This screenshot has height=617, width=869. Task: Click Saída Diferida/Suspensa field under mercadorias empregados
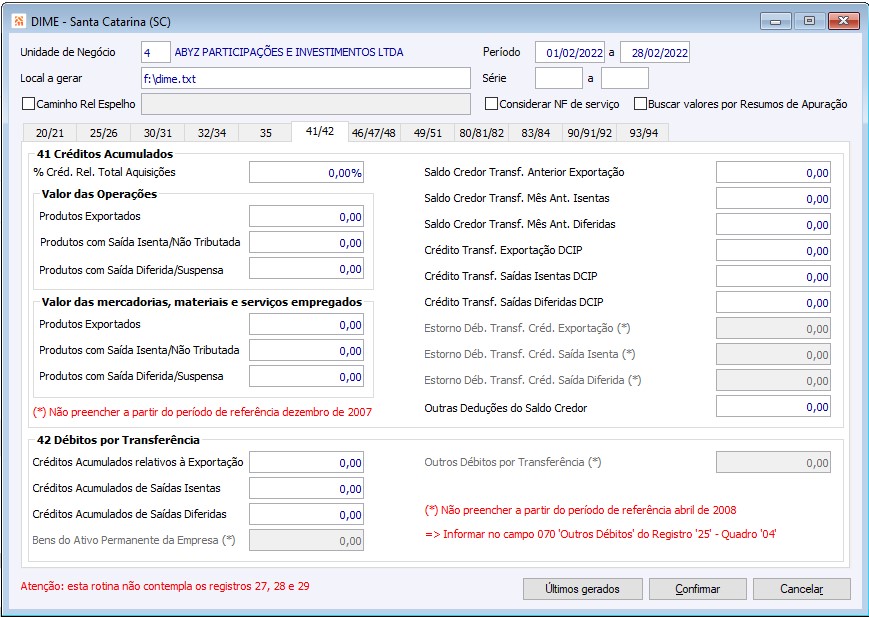point(306,376)
